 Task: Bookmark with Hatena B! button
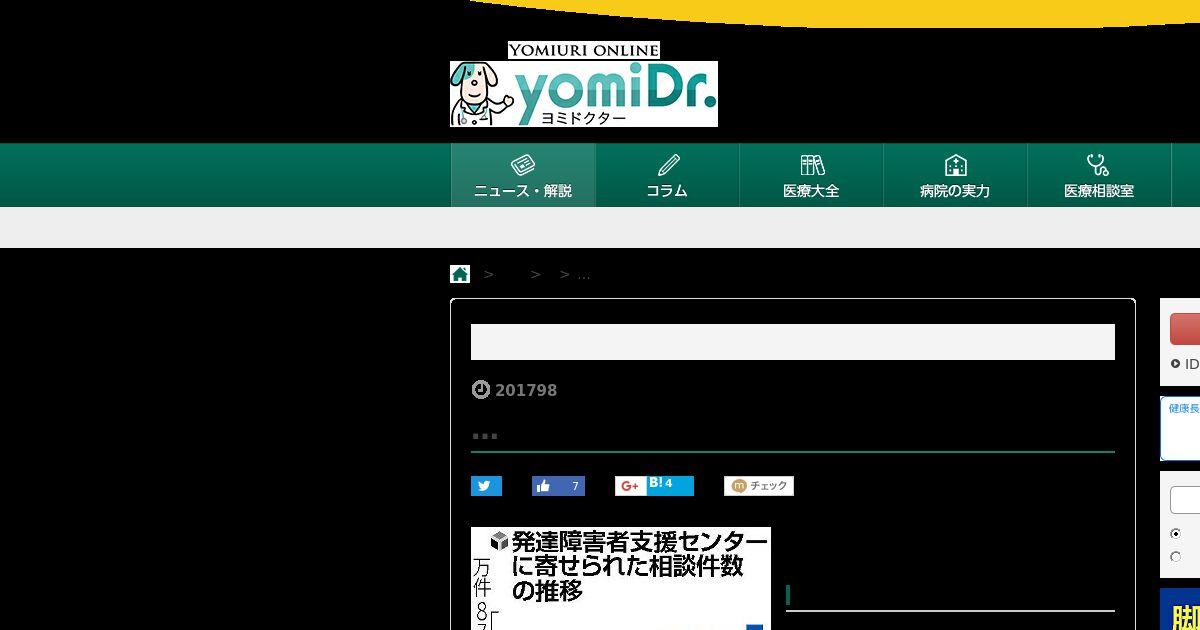pos(669,486)
